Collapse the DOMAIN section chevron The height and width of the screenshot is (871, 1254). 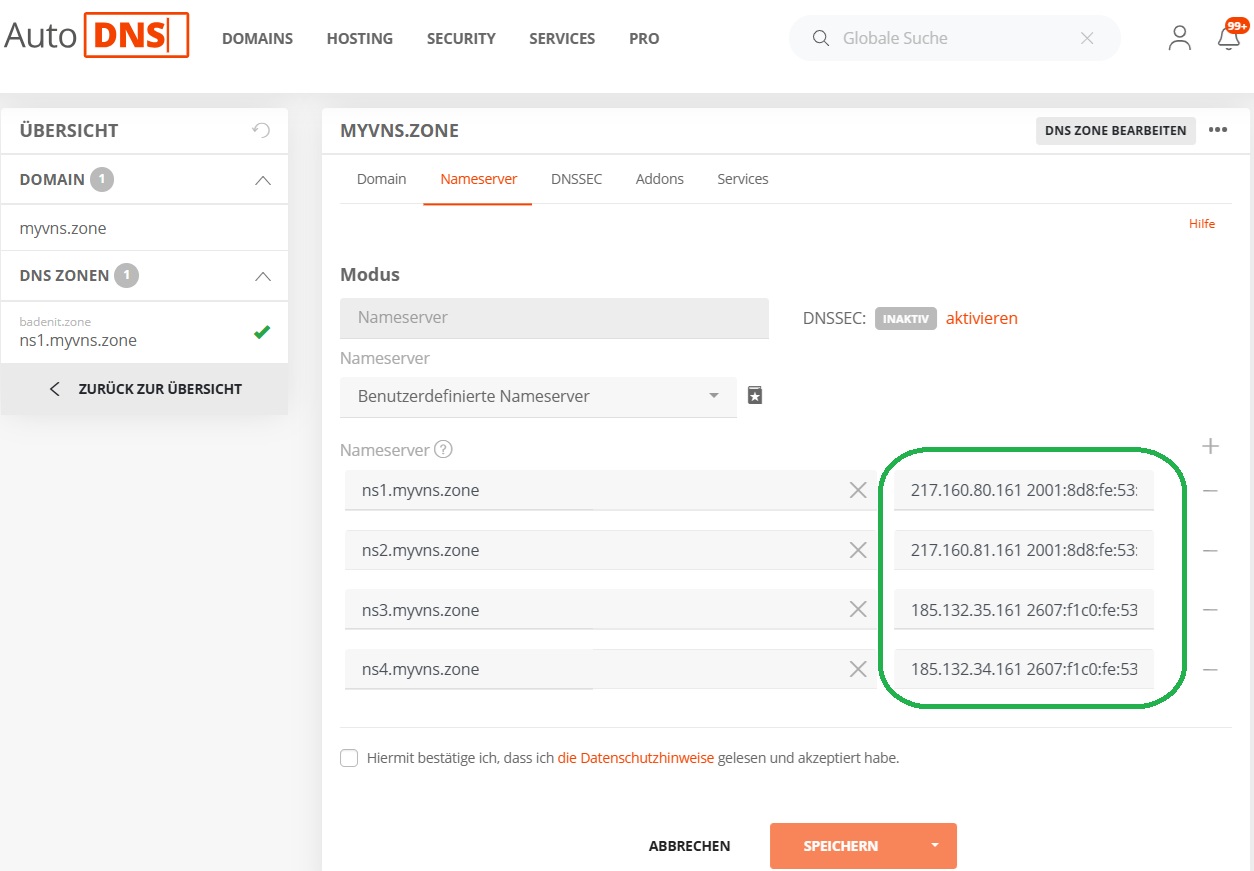[x=262, y=181]
